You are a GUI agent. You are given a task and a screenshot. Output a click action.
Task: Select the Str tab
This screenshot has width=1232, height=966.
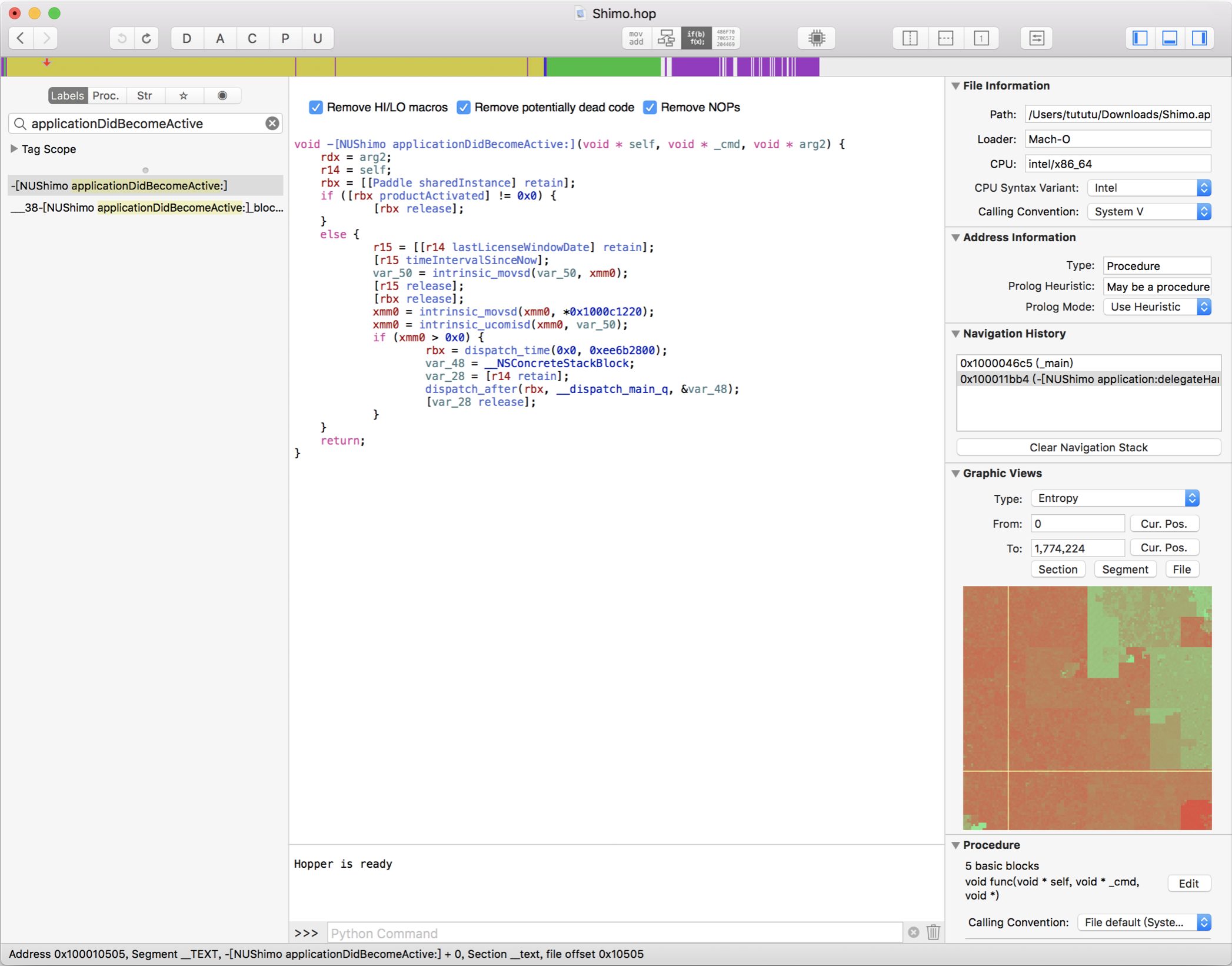145,95
